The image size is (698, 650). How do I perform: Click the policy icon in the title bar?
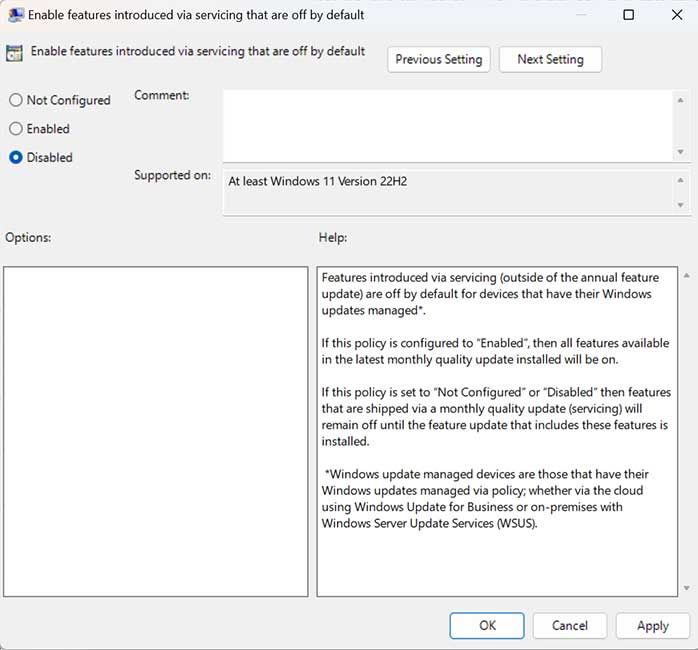pyautogui.click(x=16, y=15)
